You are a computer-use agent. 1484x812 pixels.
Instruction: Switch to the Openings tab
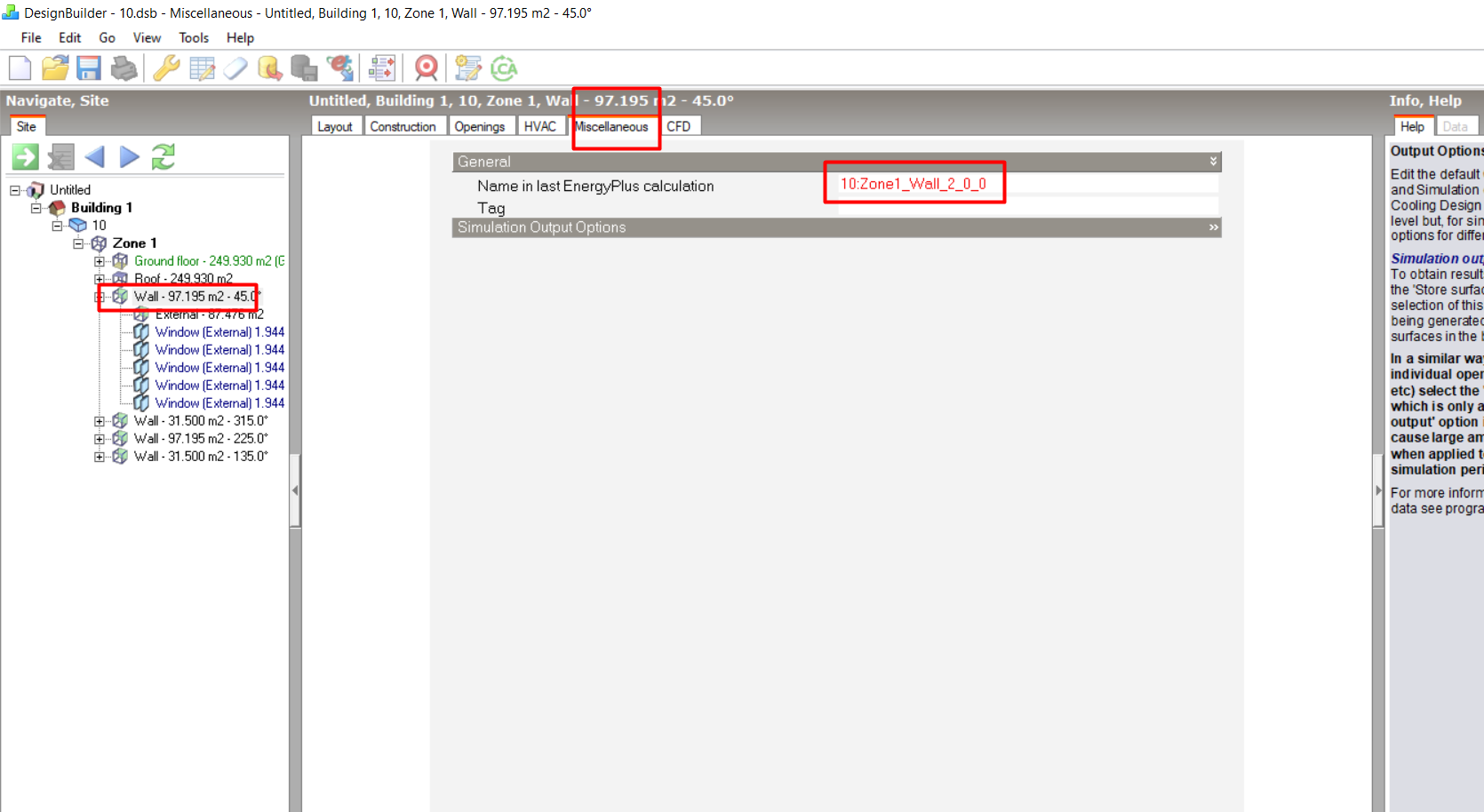[480, 126]
